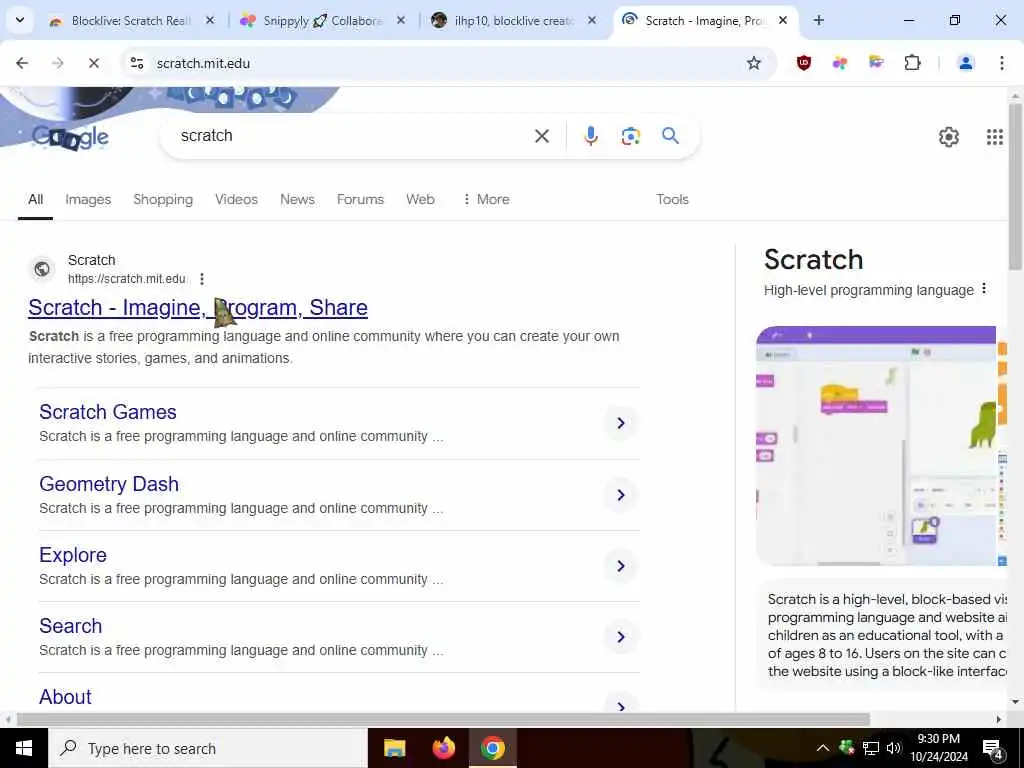Switch to the ilhp10, blocklive creator tab

(x=513, y=20)
